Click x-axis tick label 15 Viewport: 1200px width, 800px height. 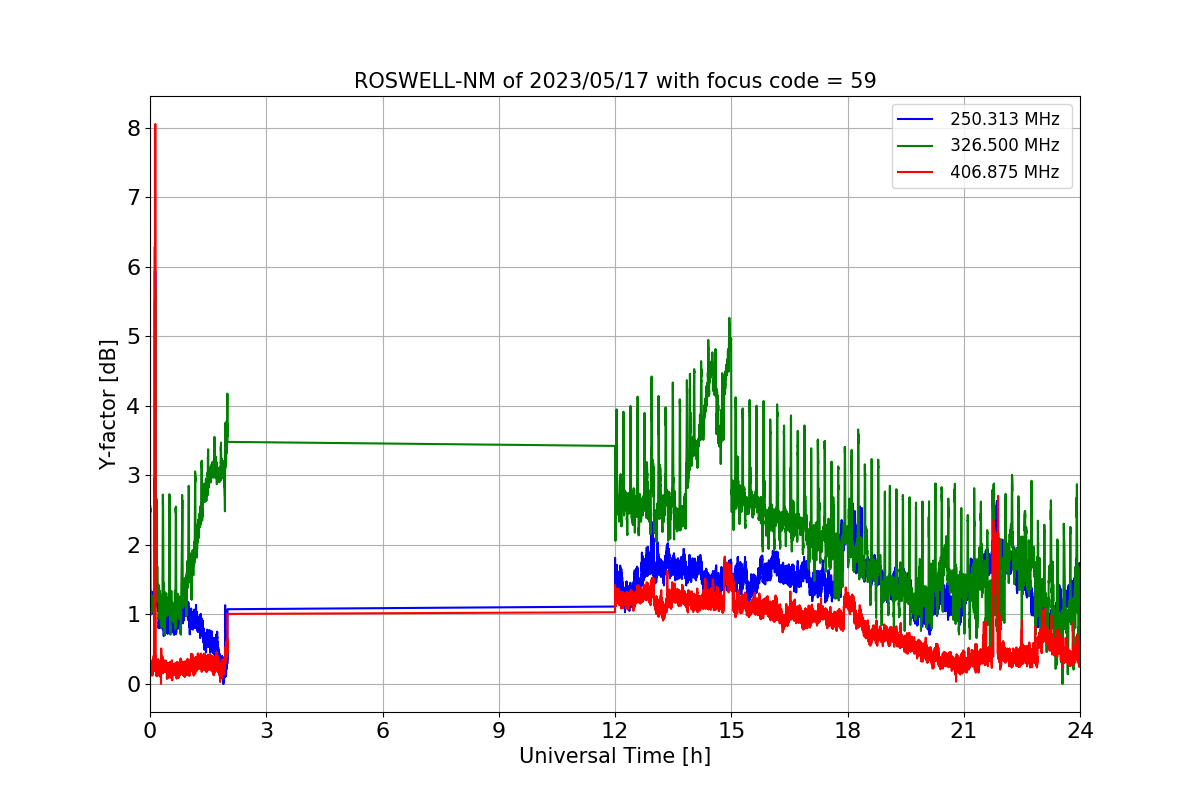point(731,731)
